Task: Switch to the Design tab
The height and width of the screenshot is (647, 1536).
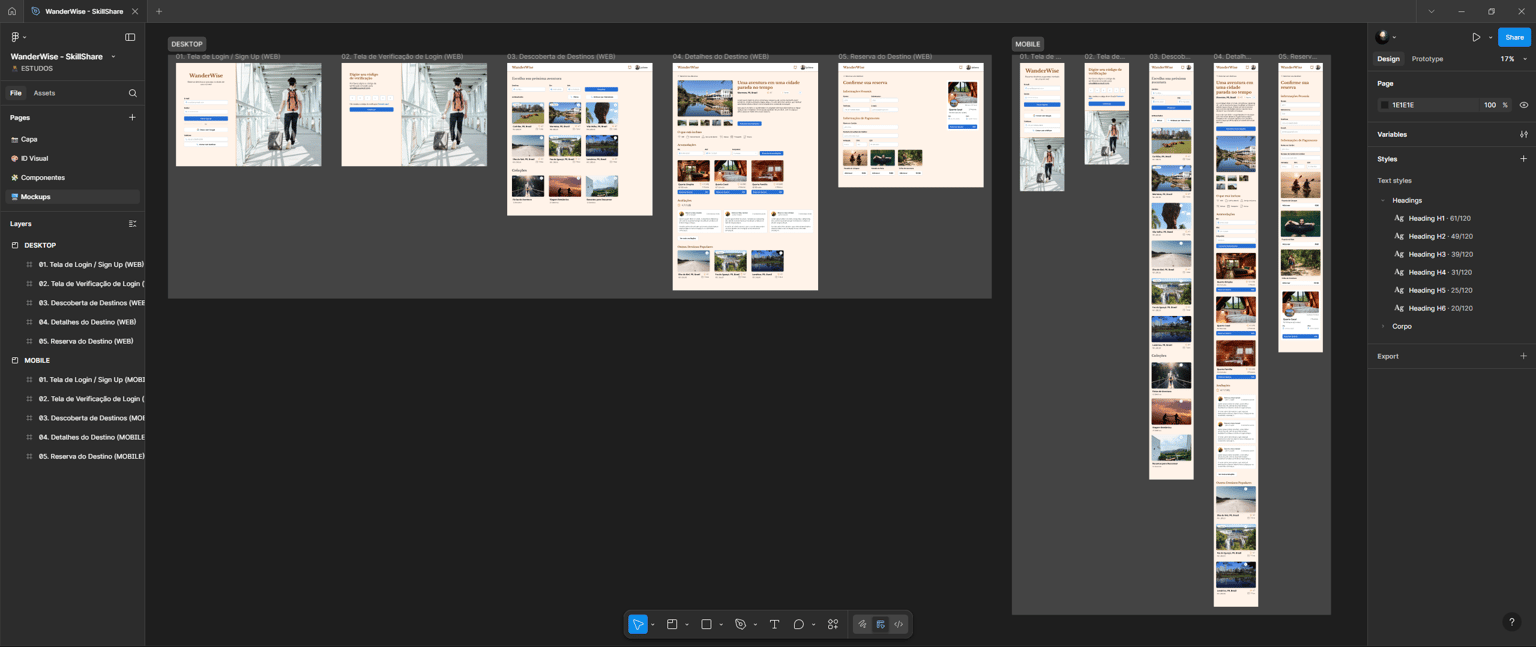Action: click(1388, 59)
